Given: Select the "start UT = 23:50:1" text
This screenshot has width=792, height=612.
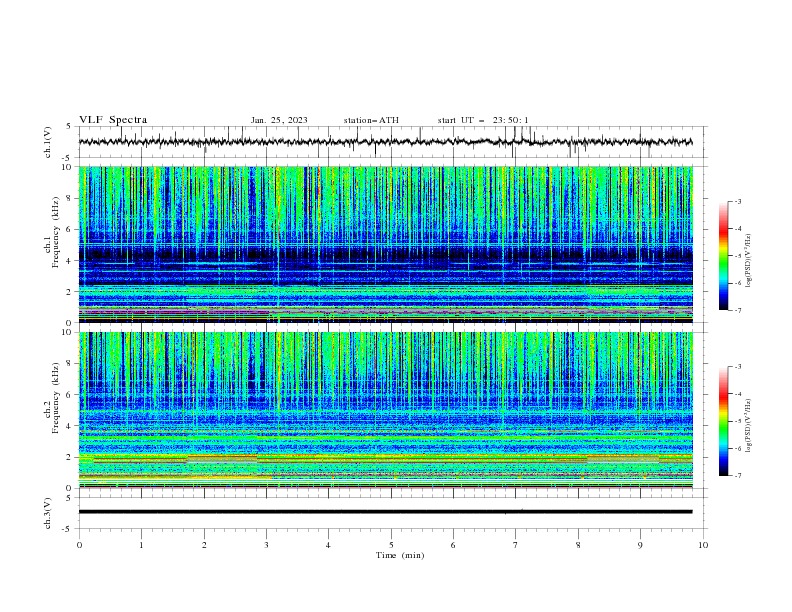Looking at the screenshot, I should [x=483, y=120].
